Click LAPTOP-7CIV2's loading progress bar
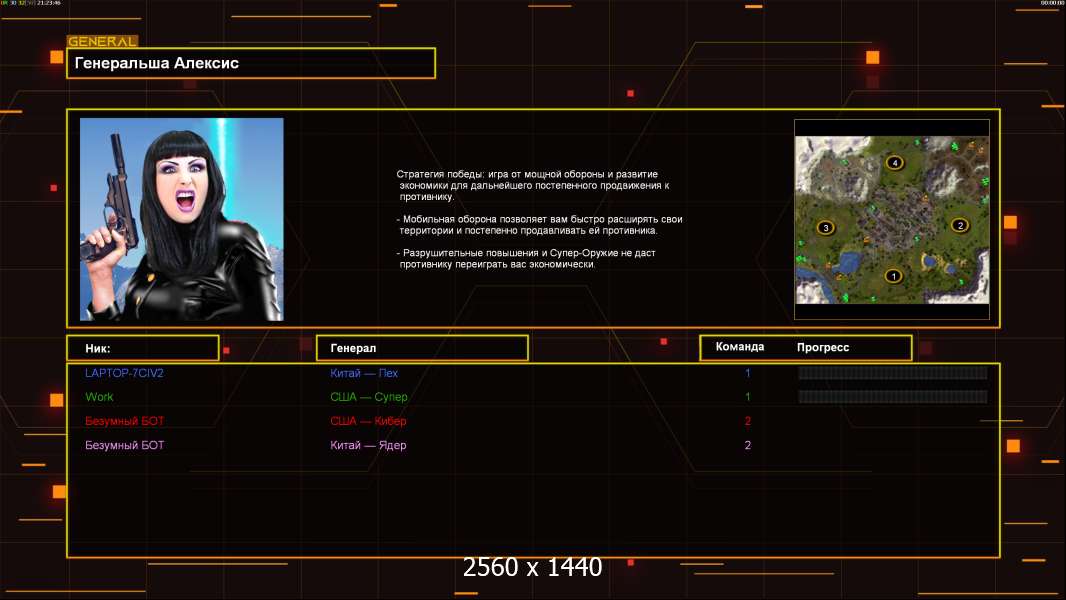This screenshot has height=600, width=1066. [892, 373]
